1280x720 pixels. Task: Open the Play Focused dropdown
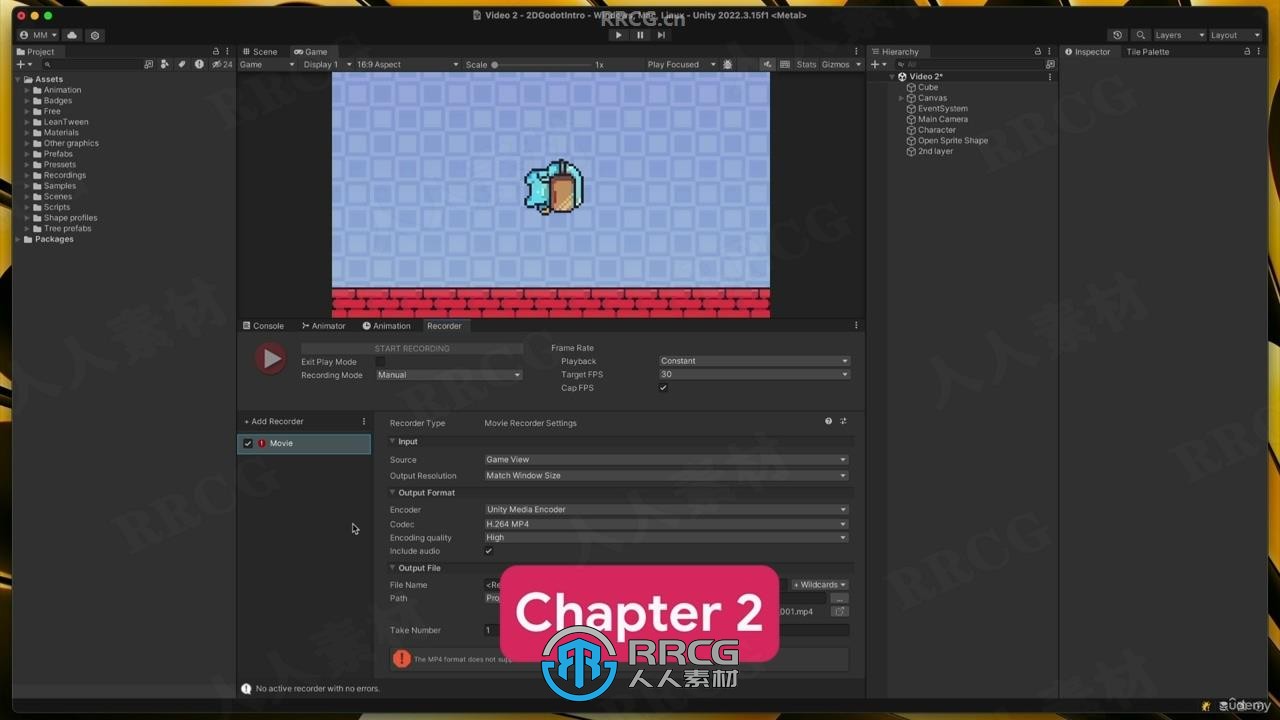(x=681, y=64)
